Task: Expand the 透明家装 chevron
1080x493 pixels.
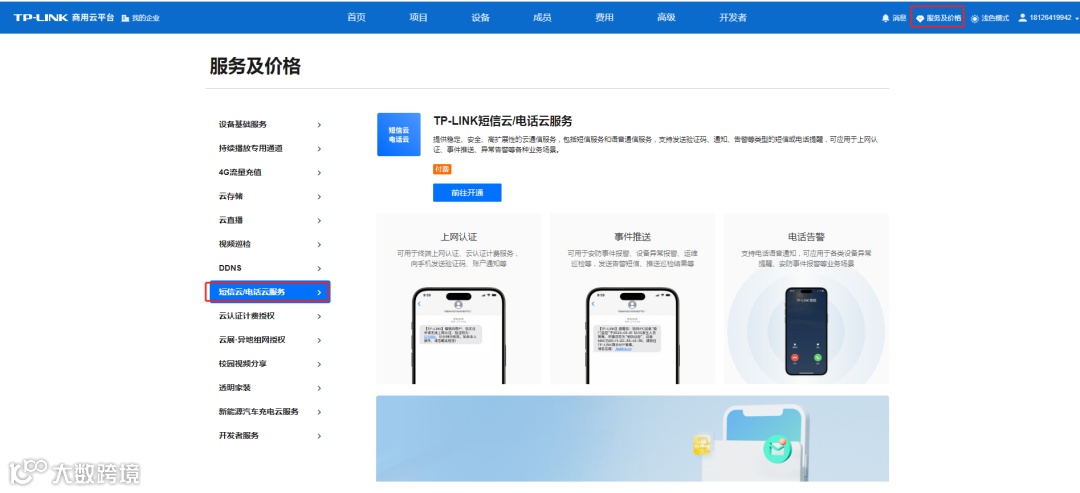Action: (319, 388)
